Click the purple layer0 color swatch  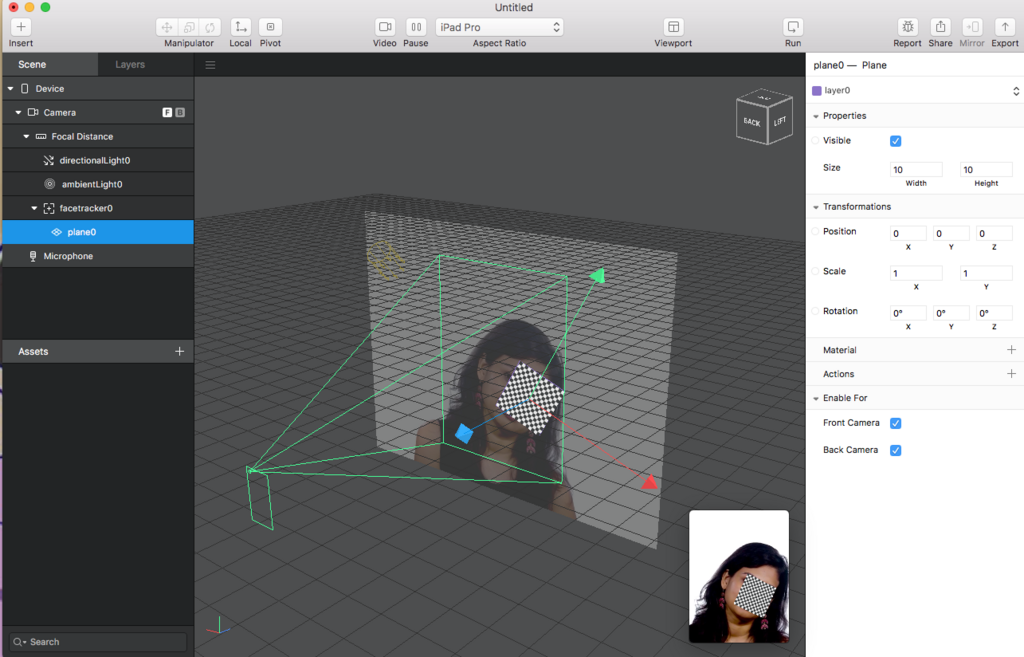(816, 91)
